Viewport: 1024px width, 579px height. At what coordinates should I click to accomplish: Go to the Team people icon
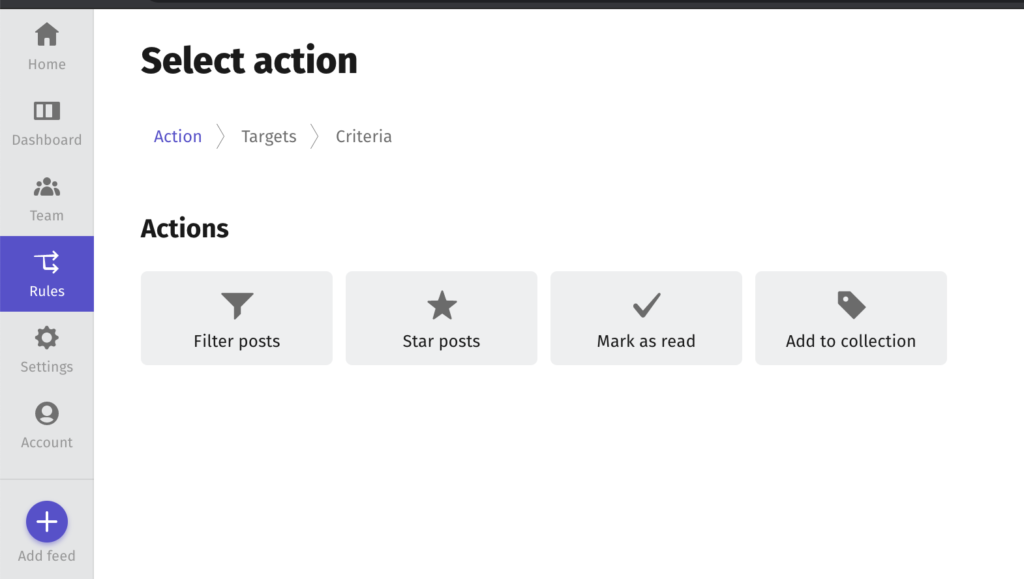[46, 187]
